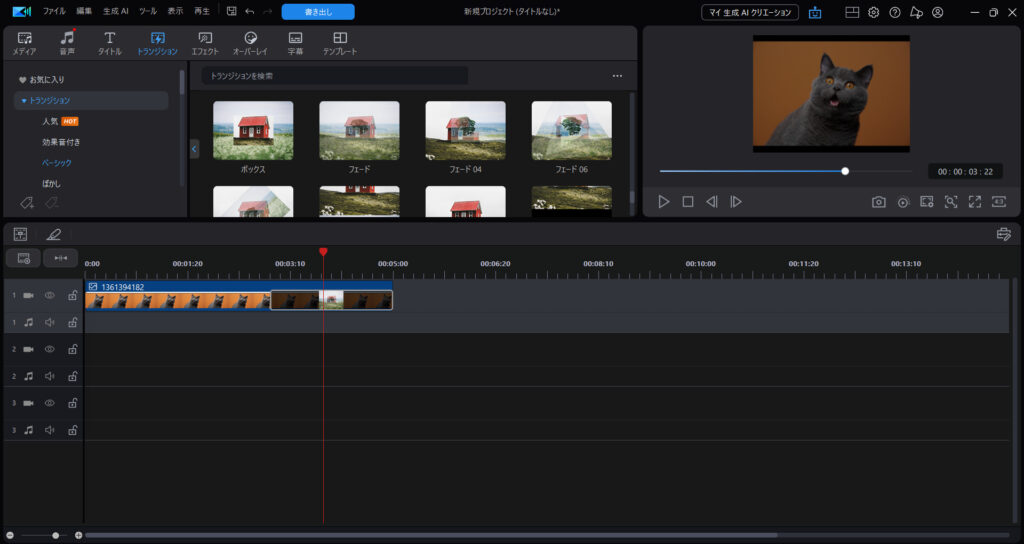1024x544 pixels.
Task: Collapse the sidebar with left arrow handle
Action: pyautogui.click(x=194, y=148)
